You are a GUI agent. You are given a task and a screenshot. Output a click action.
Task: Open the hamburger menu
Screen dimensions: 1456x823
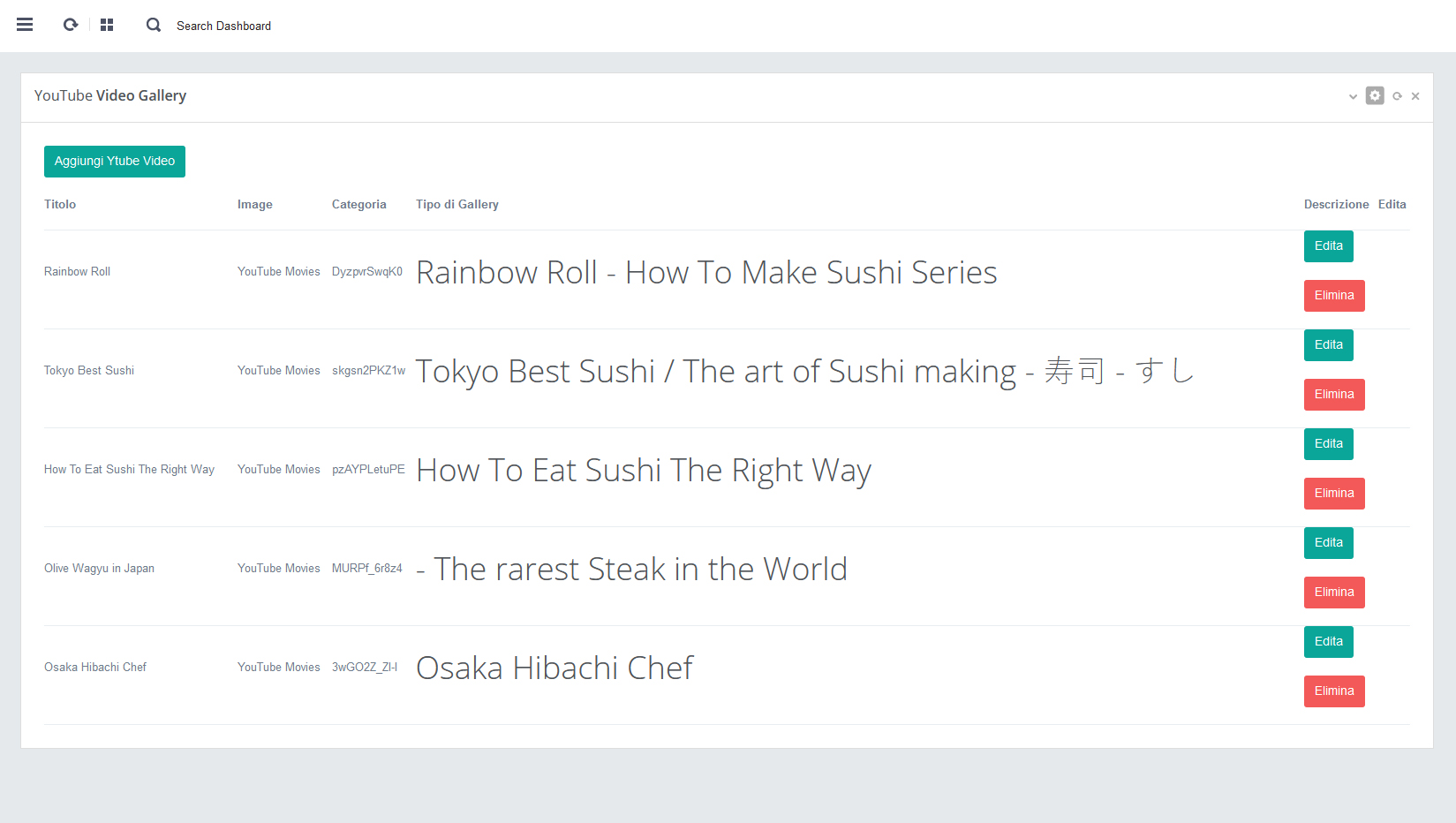(x=25, y=25)
